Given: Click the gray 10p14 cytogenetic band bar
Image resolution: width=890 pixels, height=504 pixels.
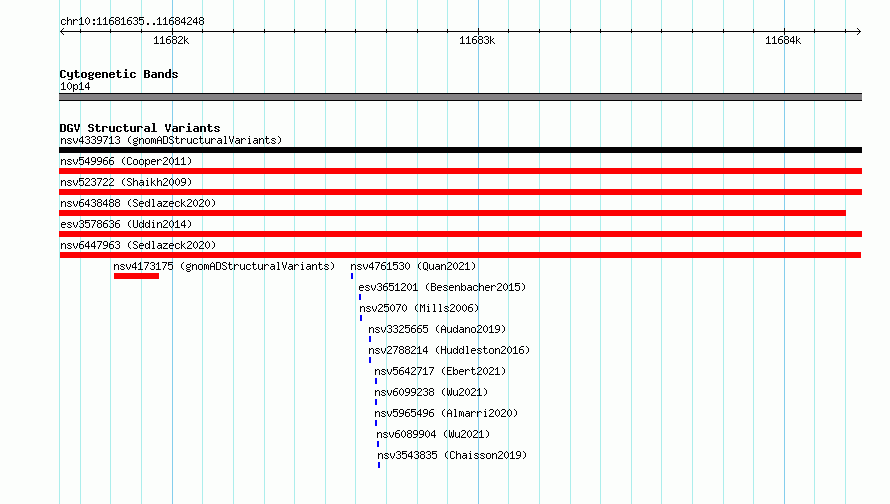Looking at the screenshot, I should 460,97.
